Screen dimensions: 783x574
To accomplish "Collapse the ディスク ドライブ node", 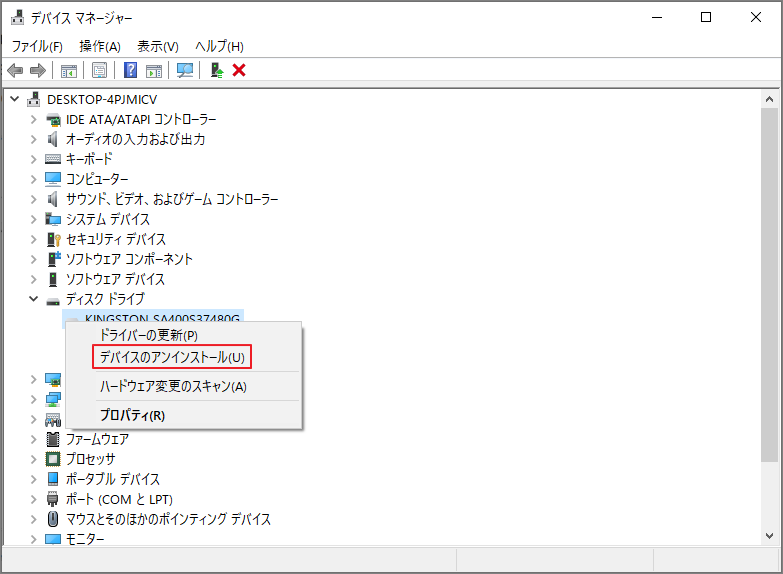I will click(33, 299).
